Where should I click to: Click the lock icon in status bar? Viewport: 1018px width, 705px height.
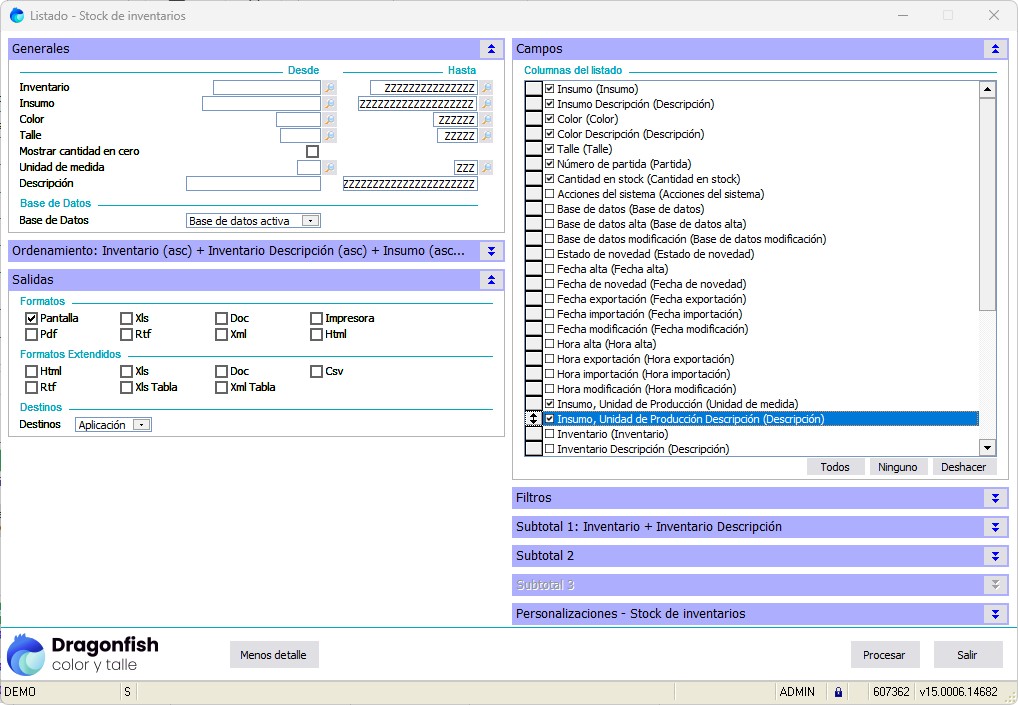point(838,692)
